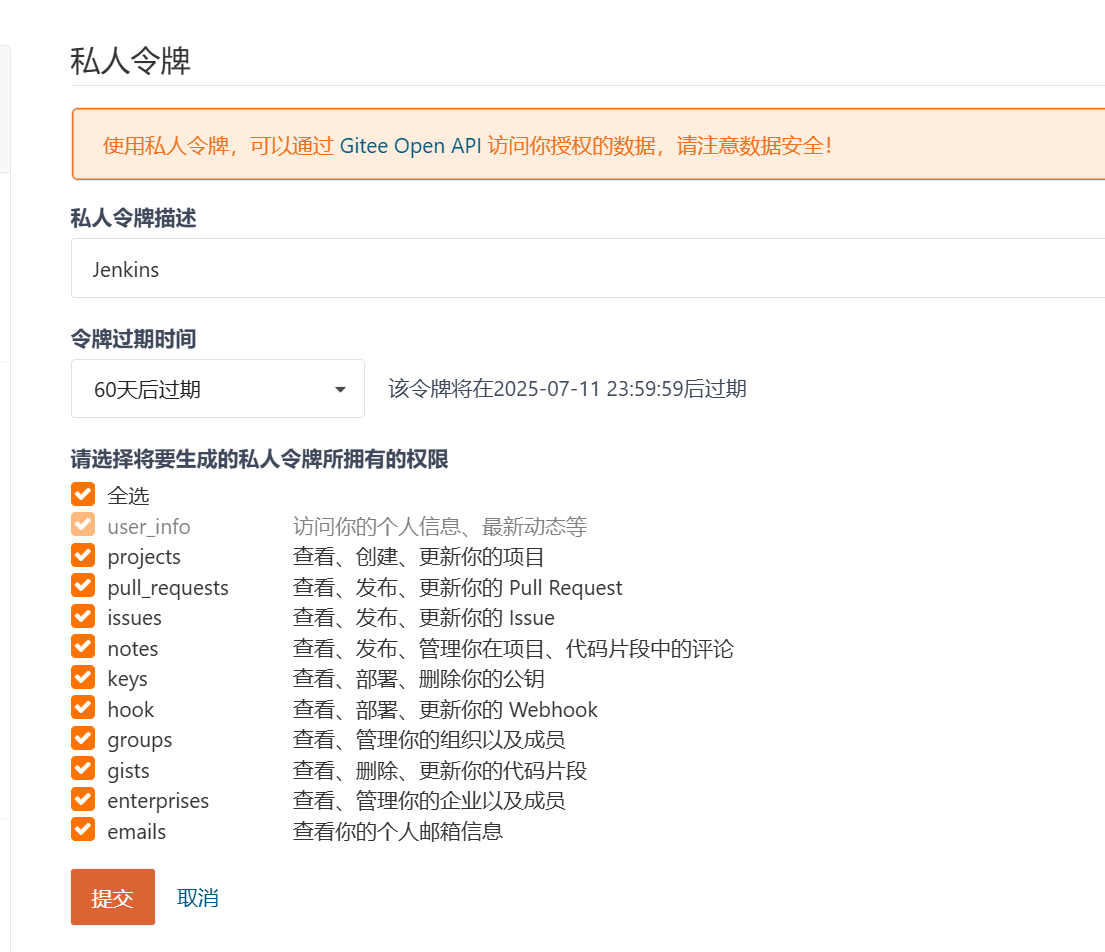This screenshot has width=1105, height=952.
Task: Click the pull_requests permission label text
Action: pos(168,588)
